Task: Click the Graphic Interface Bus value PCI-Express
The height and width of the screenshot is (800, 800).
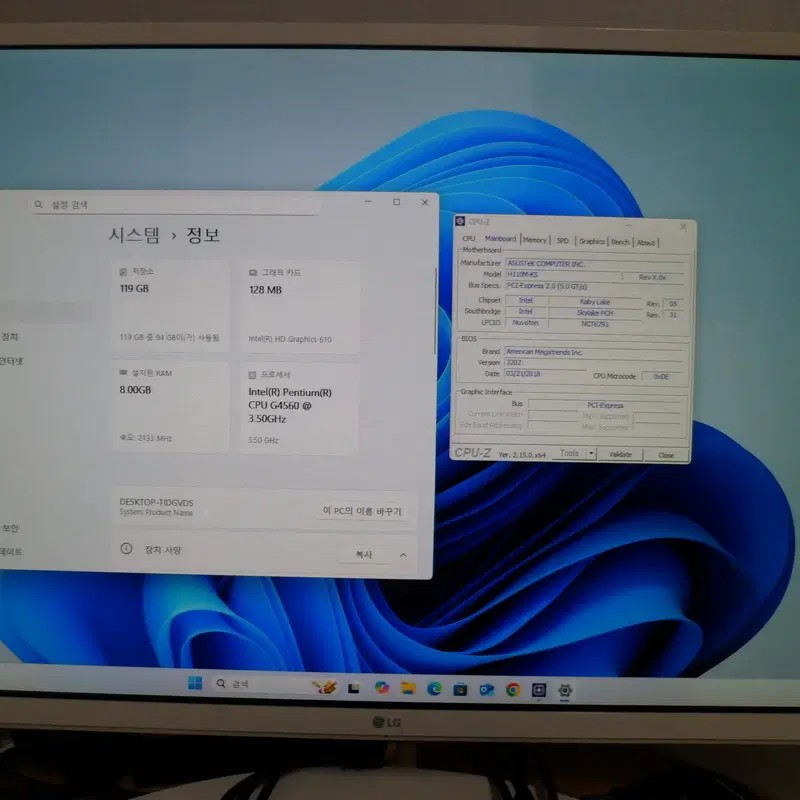Action: coord(605,405)
